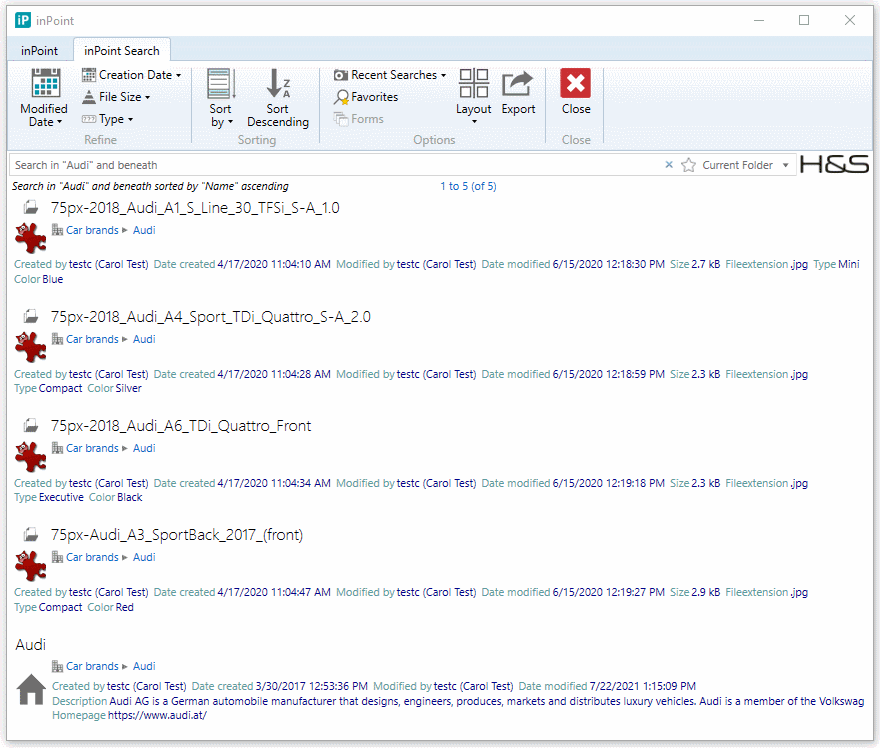Click thumbnail of Audi A6 TDi Quattro result
This screenshot has width=880, height=748.
point(31,455)
